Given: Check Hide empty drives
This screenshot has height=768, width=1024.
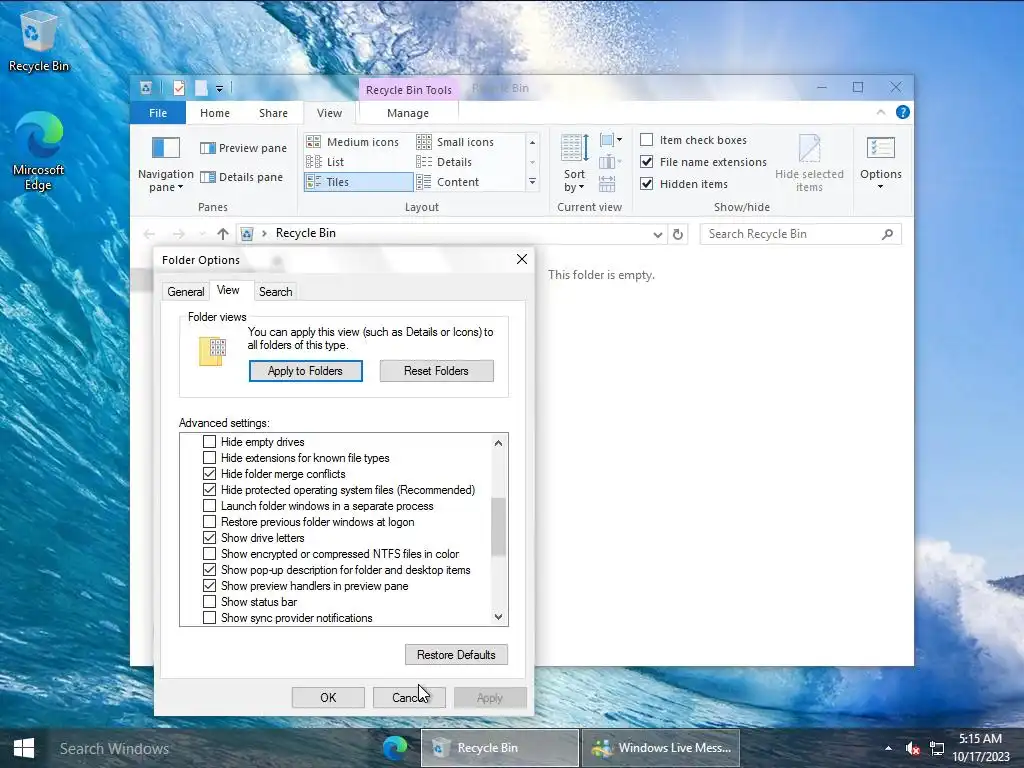Looking at the screenshot, I should (210, 442).
